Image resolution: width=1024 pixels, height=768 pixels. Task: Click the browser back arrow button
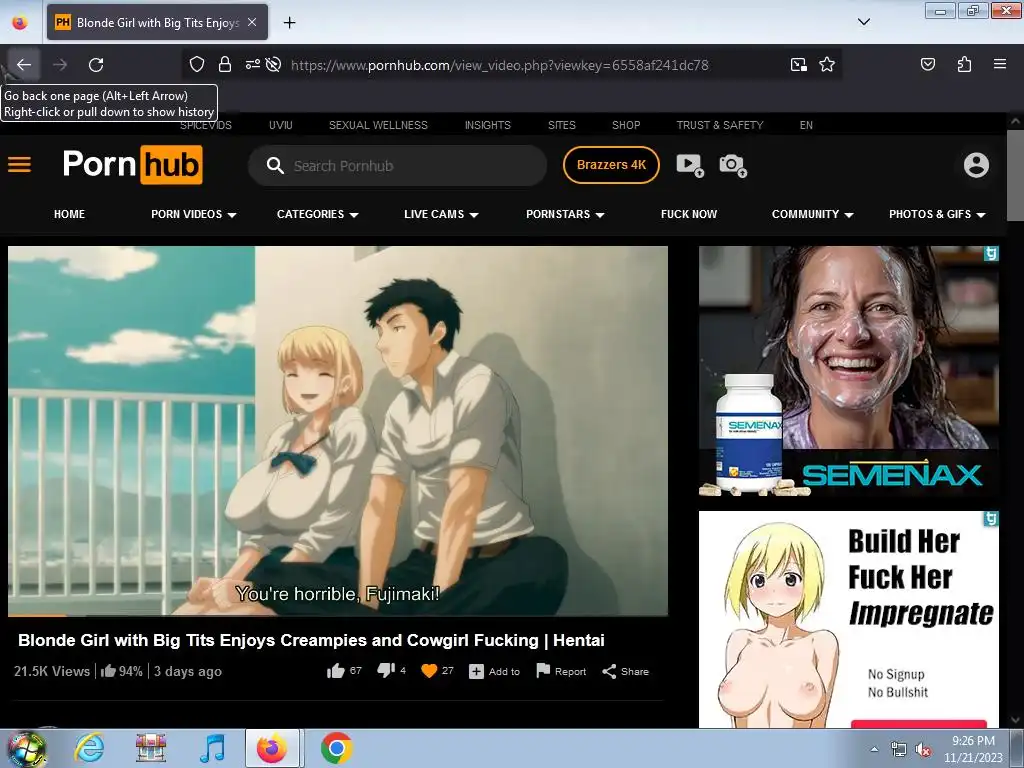(24, 65)
